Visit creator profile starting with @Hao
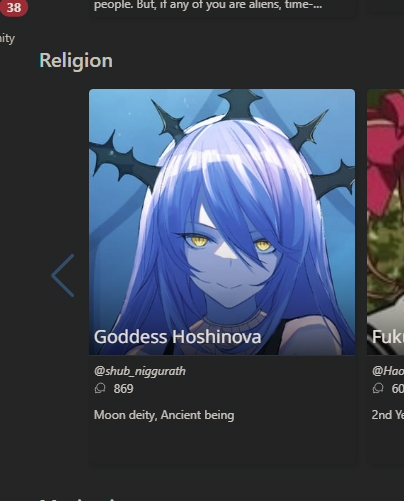 pos(388,371)
